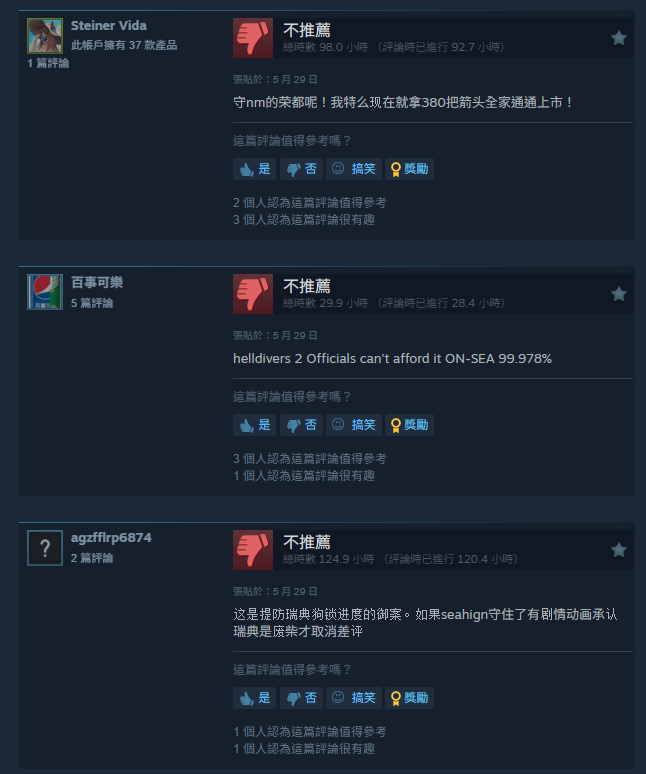Click the red thumbs-down icon on agzfflrp6874's review
Viewport: 646px width, 774px height.
pos(253,550)
